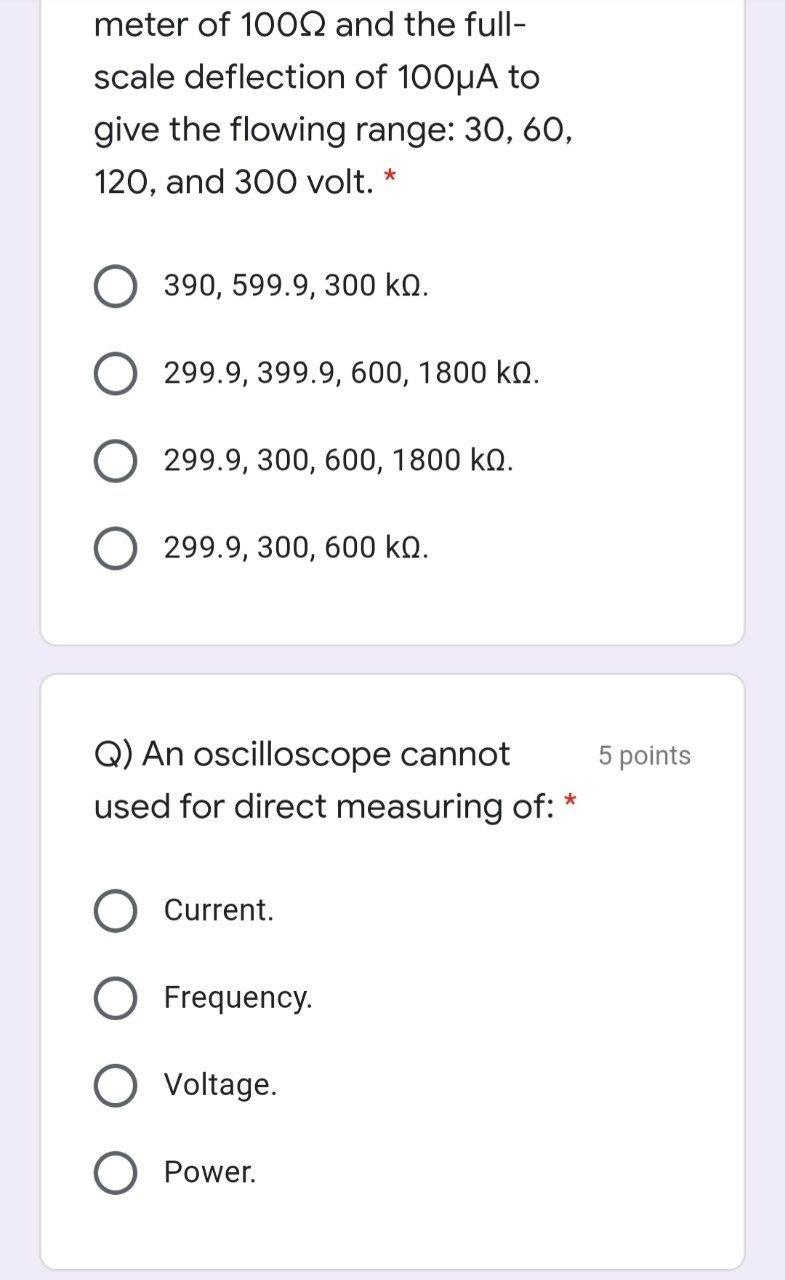This screenshot has height=1280, width=785.
Task: Click inside the oscilloscope question card
Action: click(x=390, y=950)
